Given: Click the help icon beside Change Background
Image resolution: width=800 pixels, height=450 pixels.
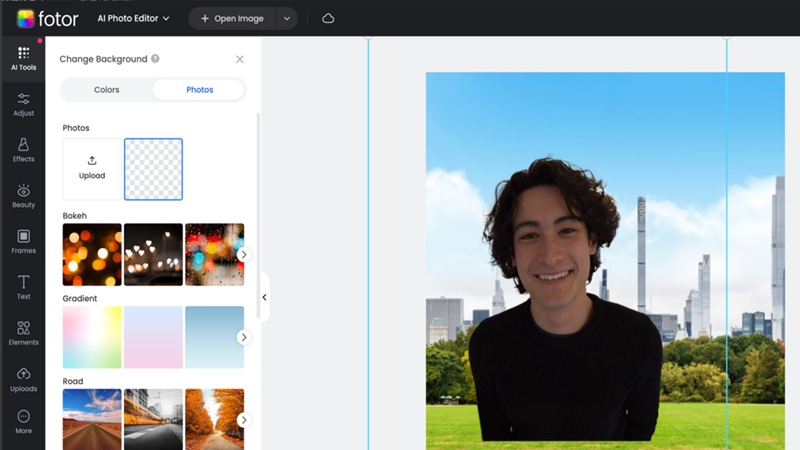Looking at the screenshot, I should [155, 59].
